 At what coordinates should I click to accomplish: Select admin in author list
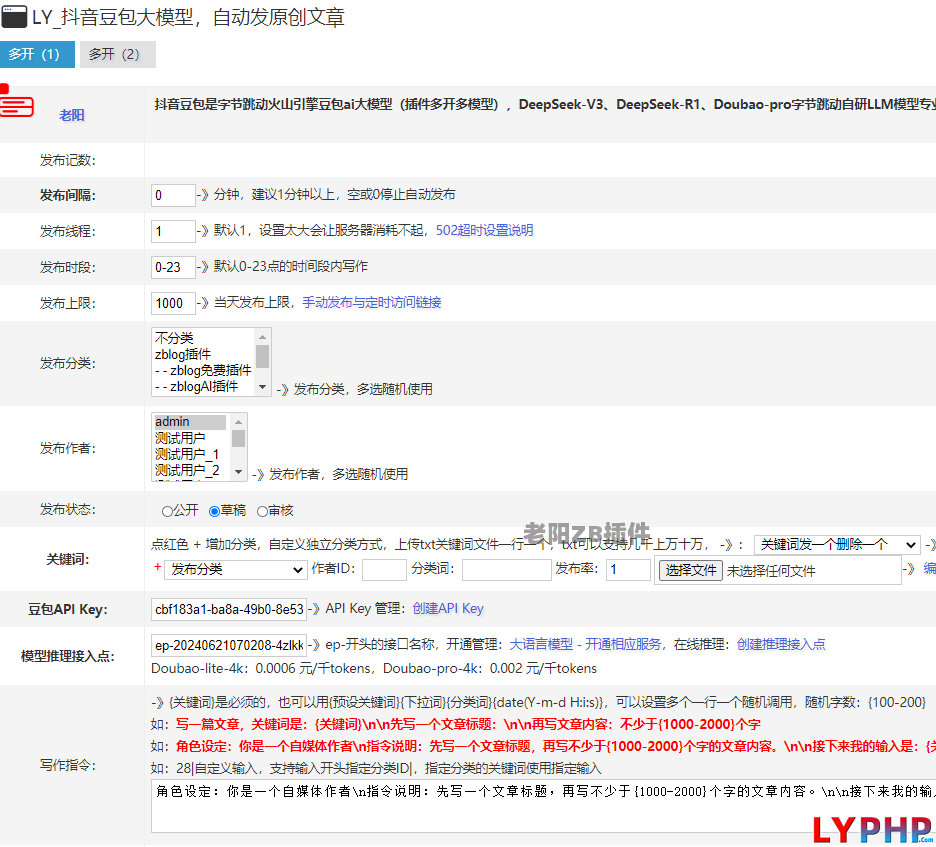click(190, 422)
